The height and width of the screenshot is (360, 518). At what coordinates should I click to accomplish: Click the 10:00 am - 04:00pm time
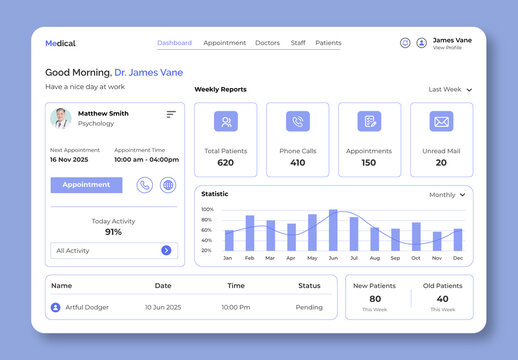click(147, 160)
